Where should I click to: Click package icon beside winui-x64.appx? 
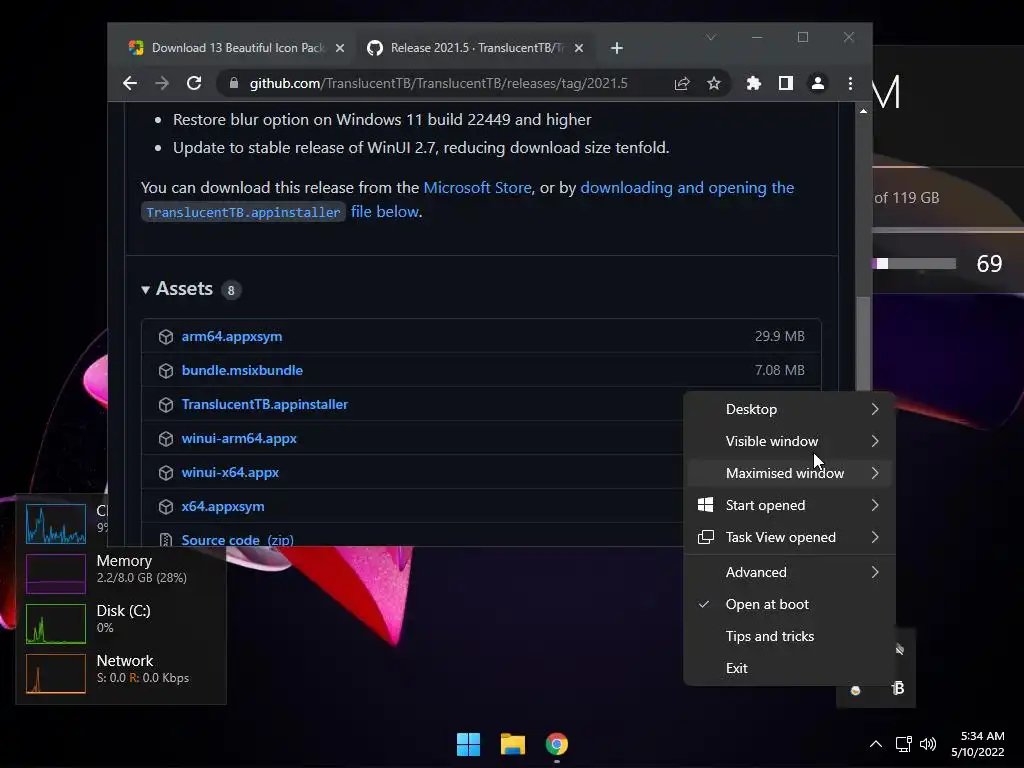[x=166, y=472]
